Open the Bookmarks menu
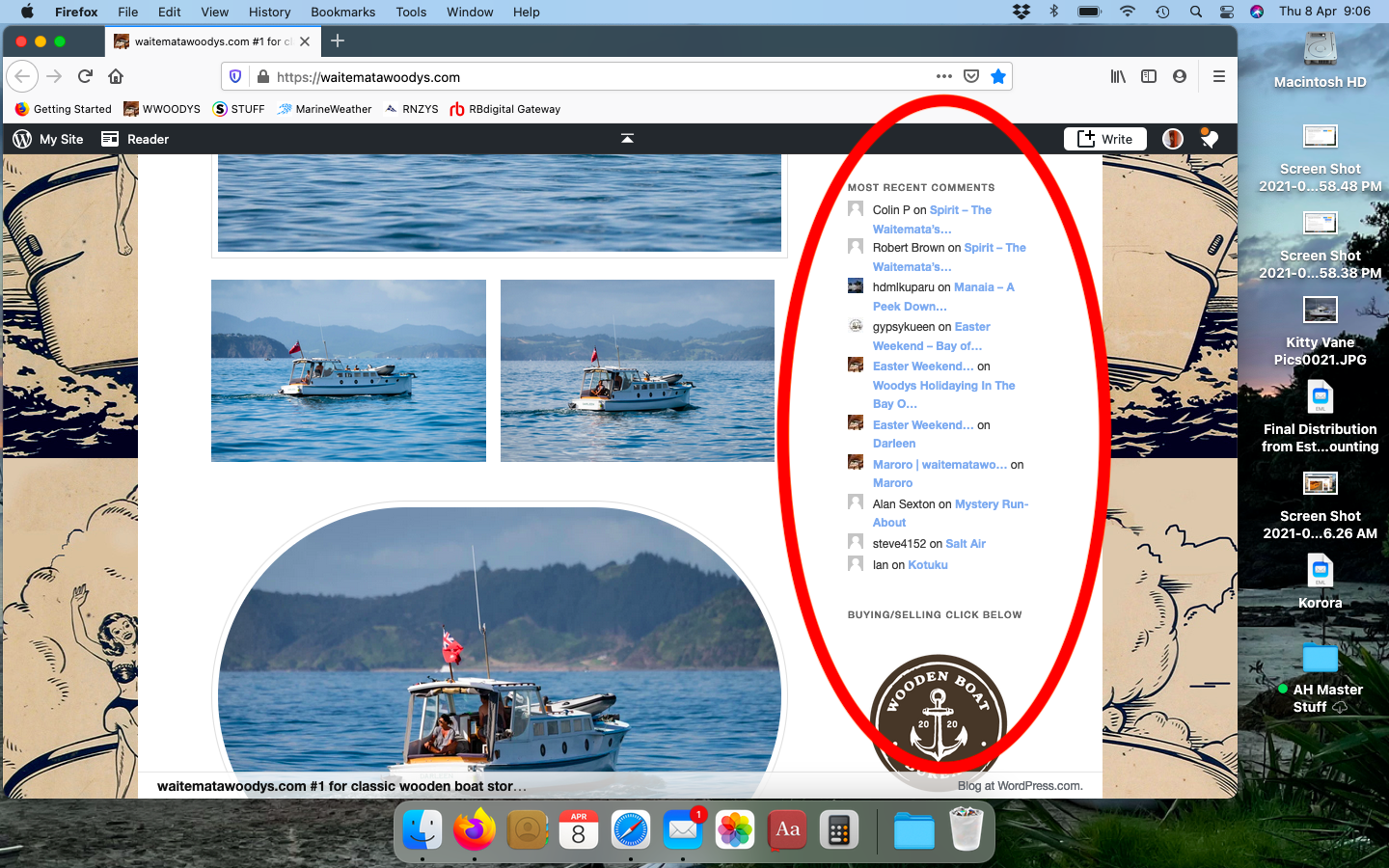 [x=342, y=12]
